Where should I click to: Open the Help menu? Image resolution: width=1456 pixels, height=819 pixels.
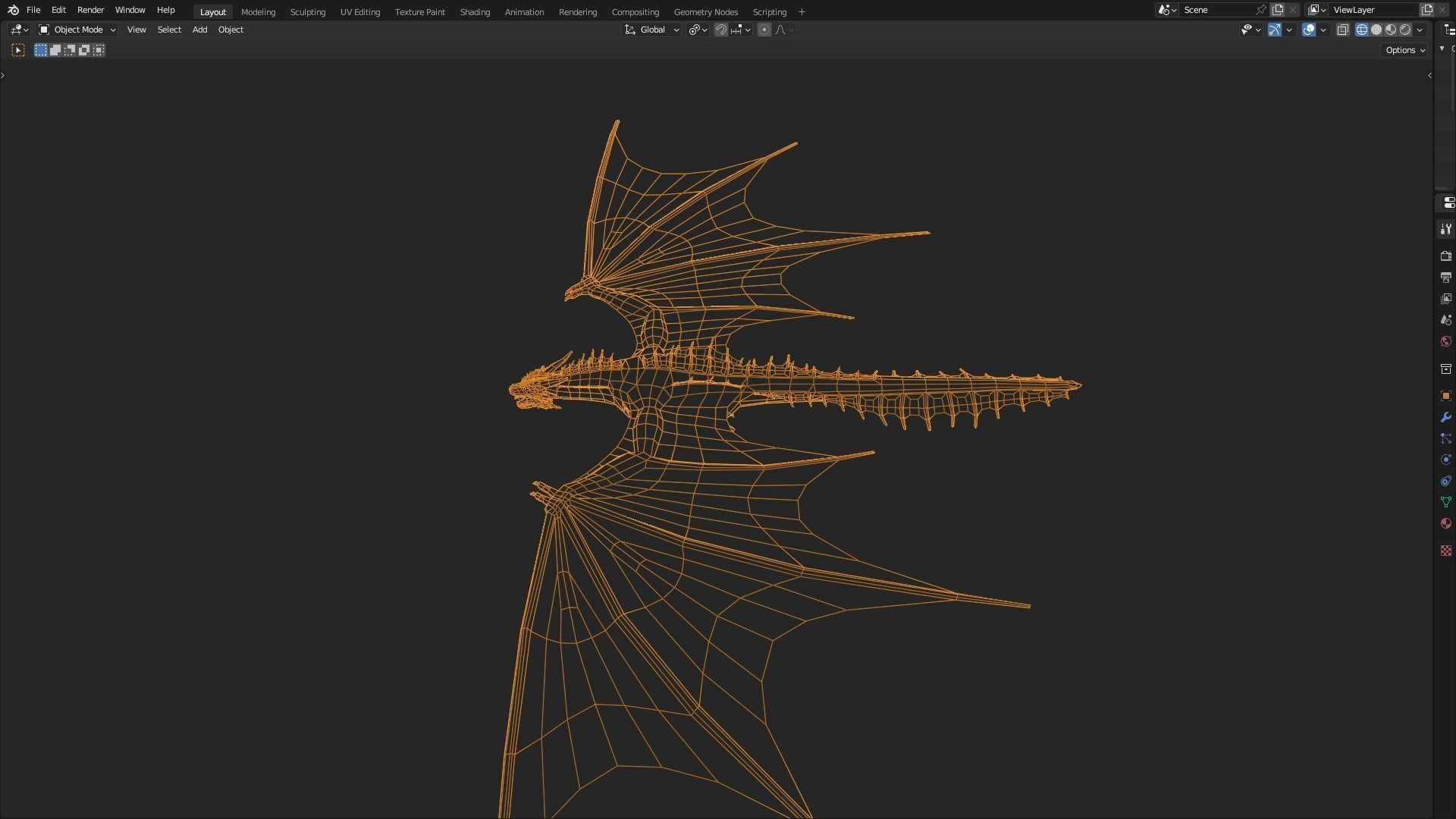[x=165, y=10]
